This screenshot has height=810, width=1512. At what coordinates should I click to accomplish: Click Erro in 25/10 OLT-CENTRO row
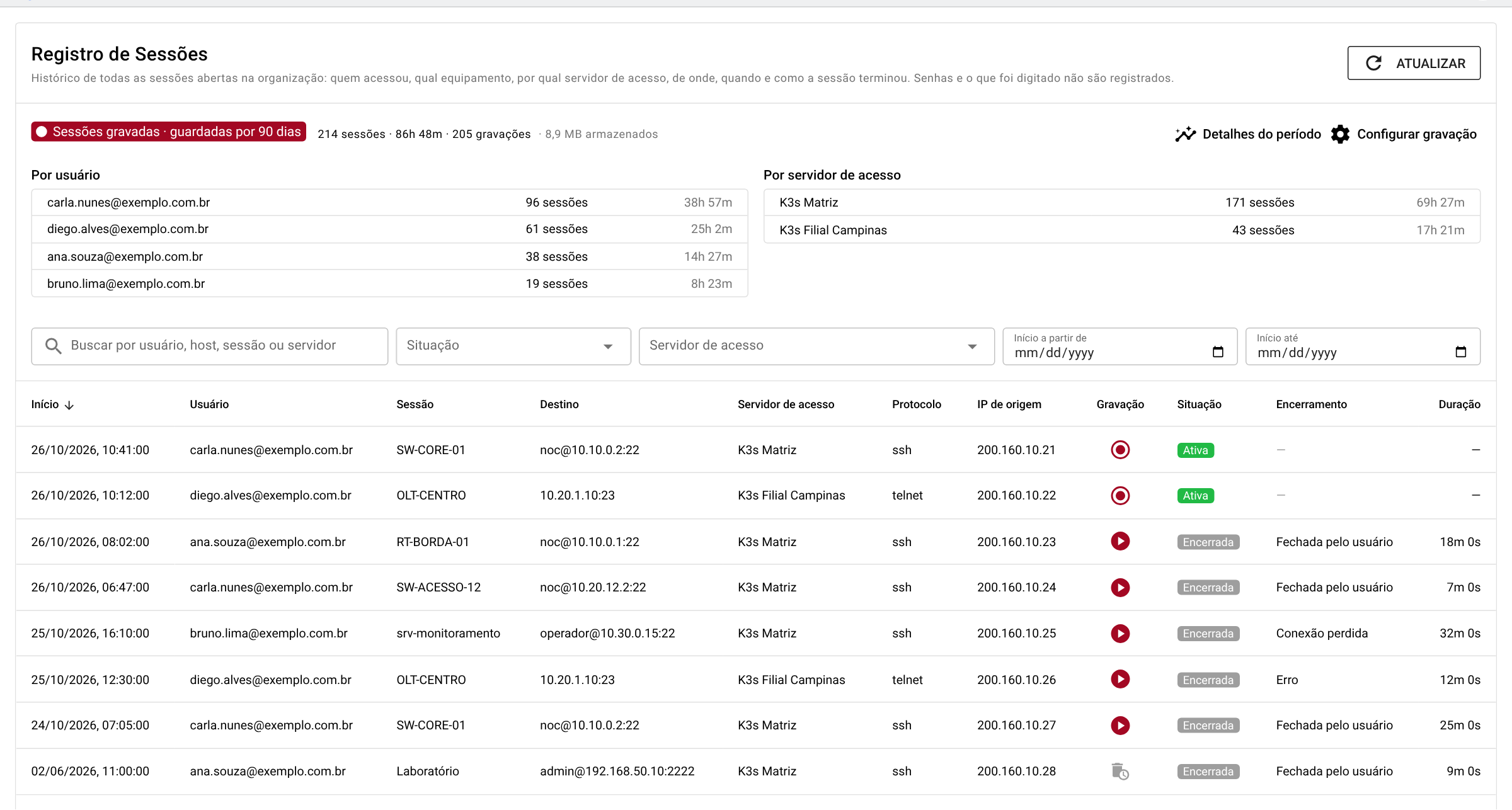[x=1287, y=680]
